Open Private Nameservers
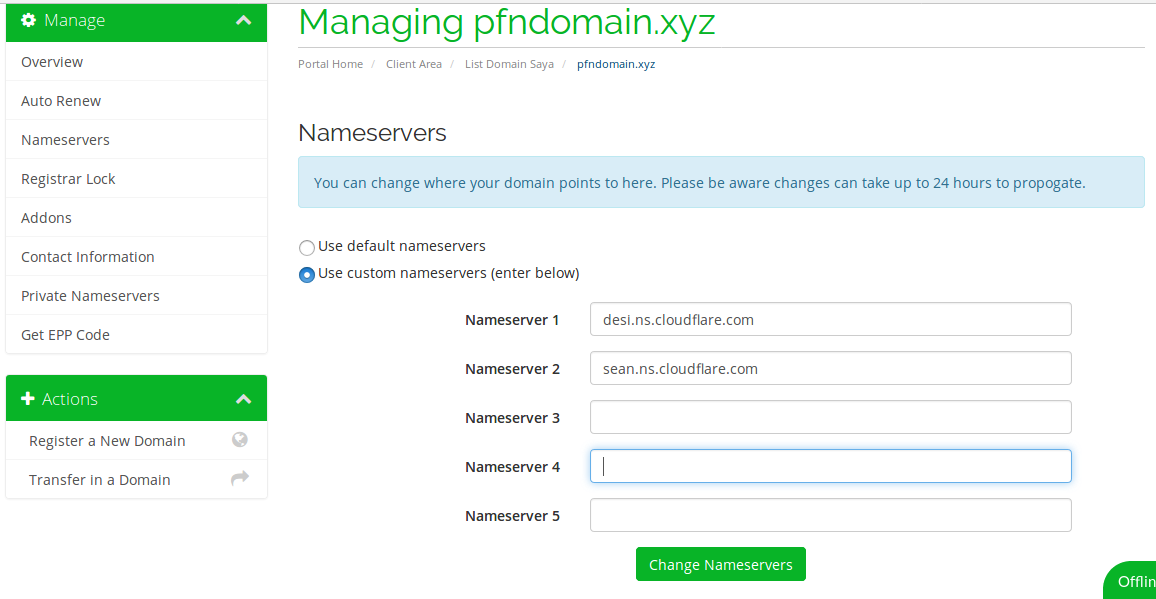 136,297
